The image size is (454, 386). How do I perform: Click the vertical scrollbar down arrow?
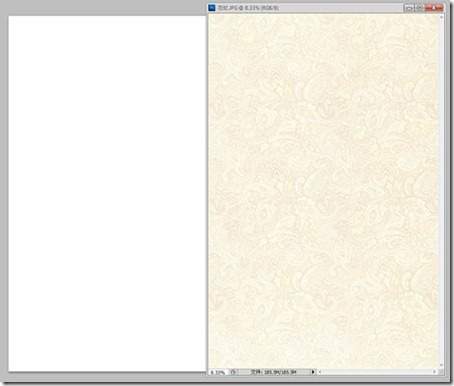(442, 365)
